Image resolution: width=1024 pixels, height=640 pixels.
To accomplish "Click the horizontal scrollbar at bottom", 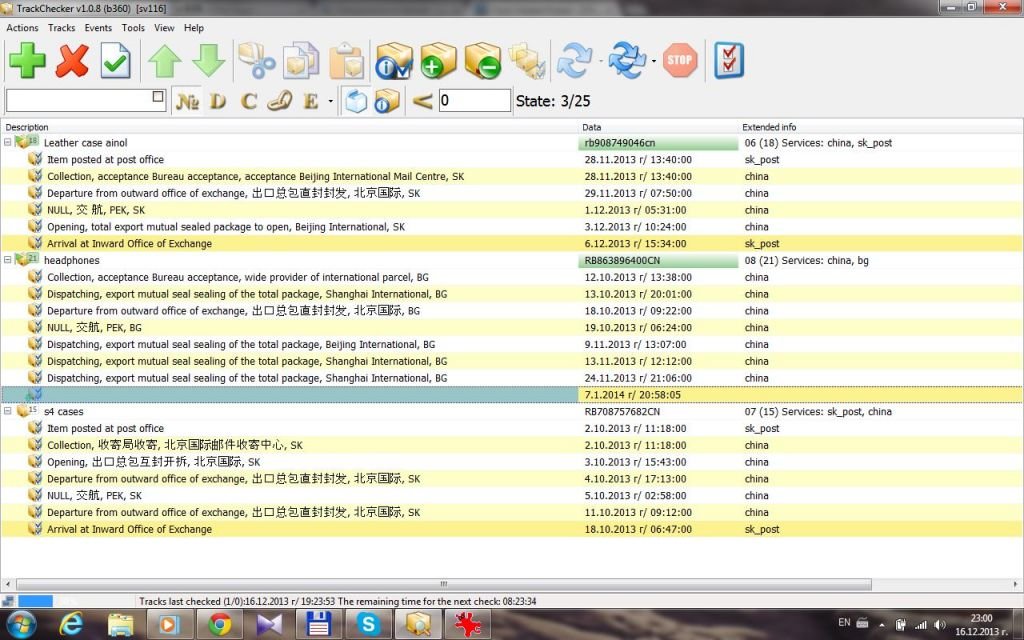I will click(x=440, y=584).
